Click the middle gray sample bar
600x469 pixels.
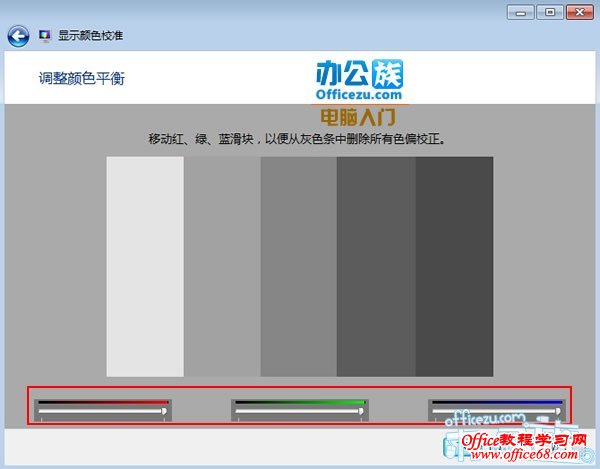click(x=299, y=267)
